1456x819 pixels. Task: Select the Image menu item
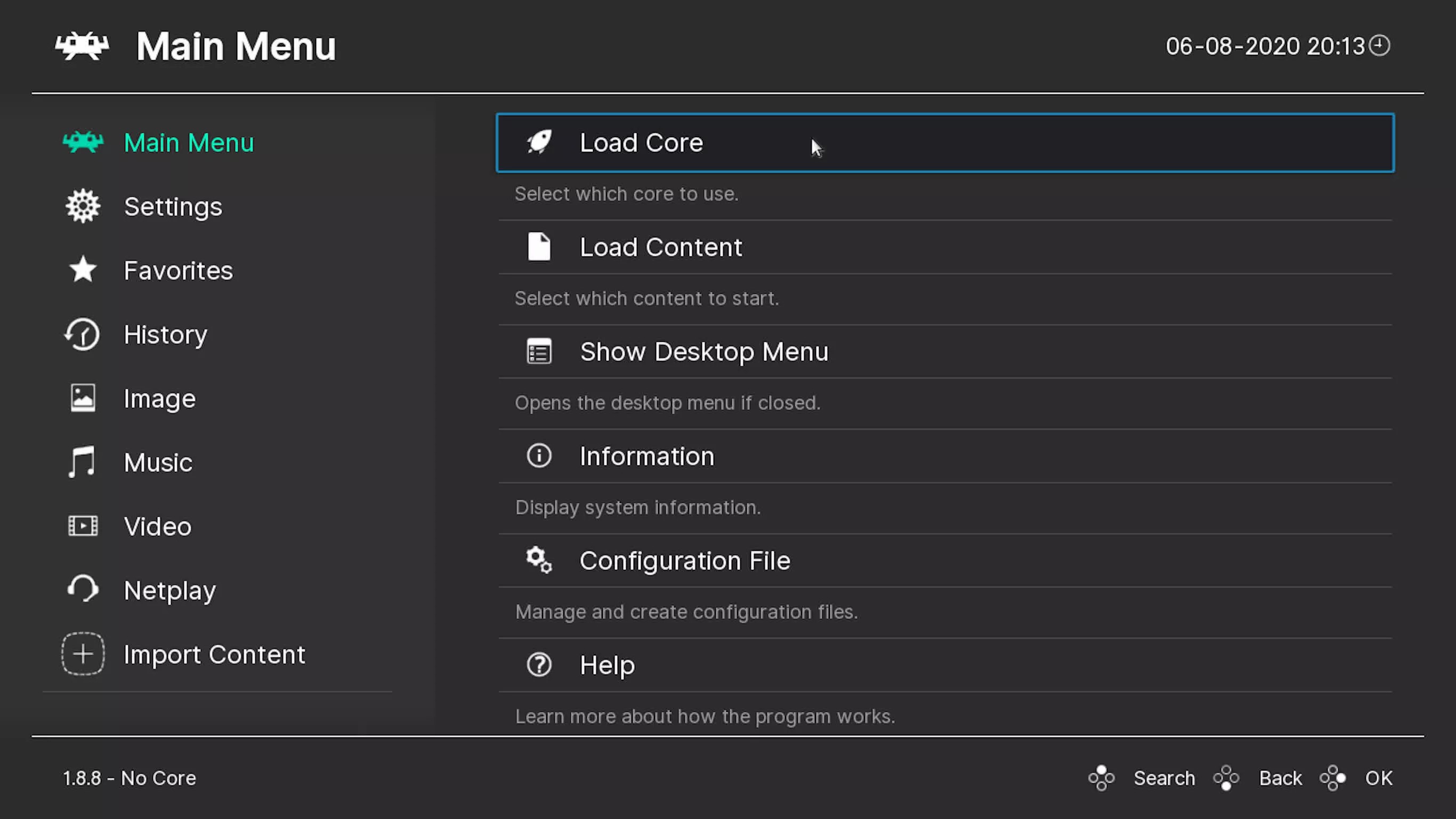click(160, 398)
